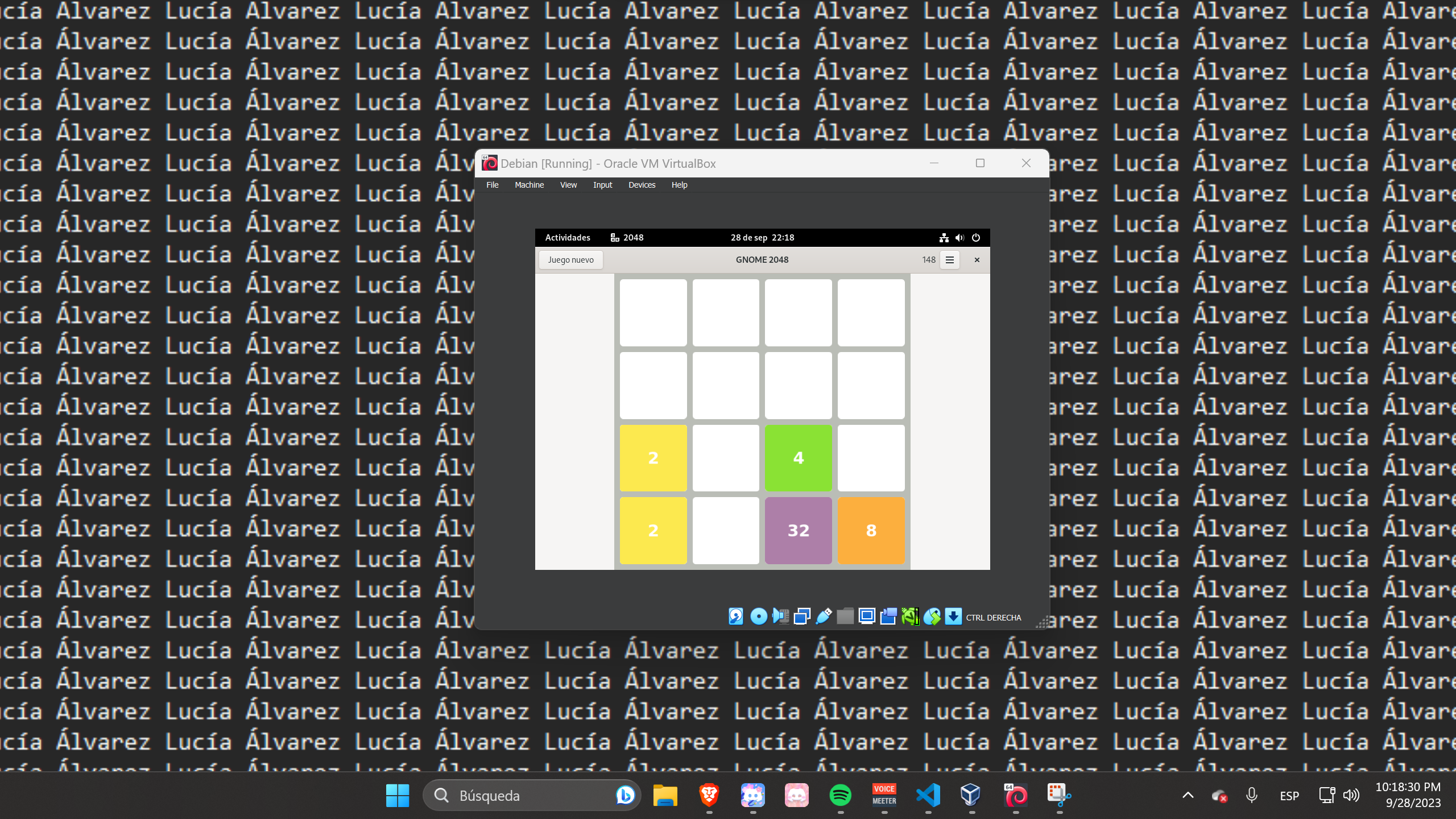
Task: Click the optical disc status icon
Action: coord(758,617)
